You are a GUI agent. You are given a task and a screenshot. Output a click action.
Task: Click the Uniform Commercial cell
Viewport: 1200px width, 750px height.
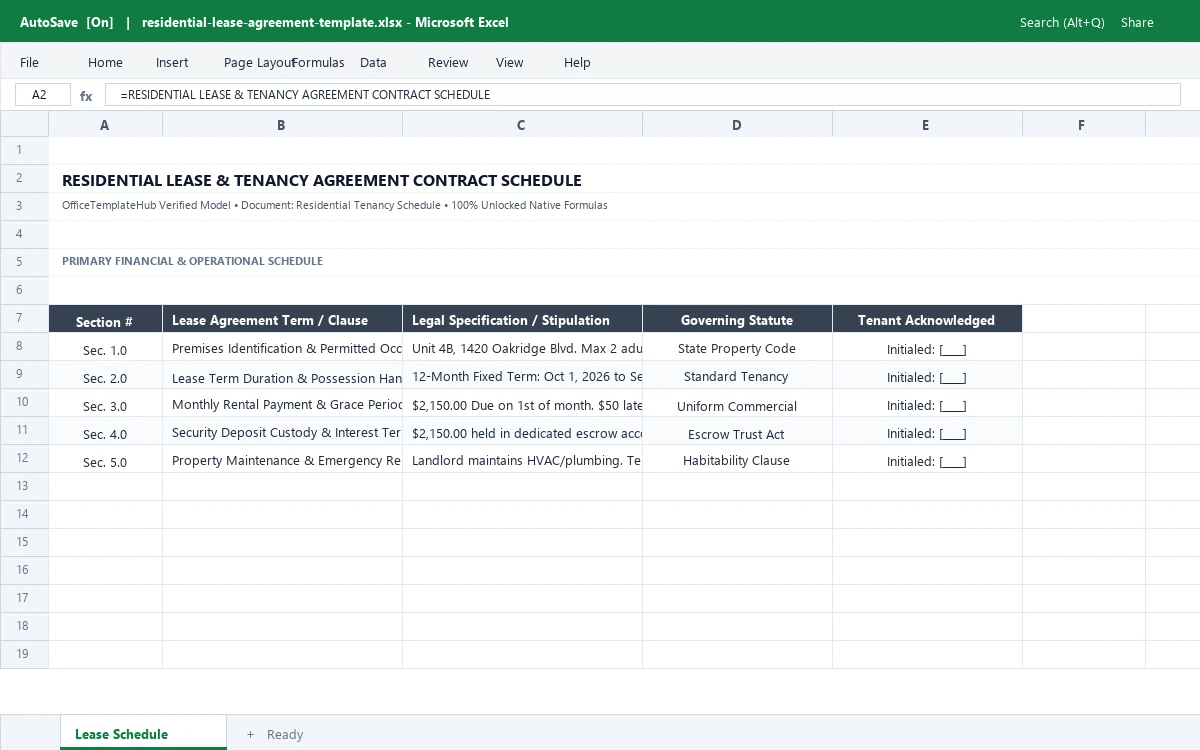(x=737, y=403)
